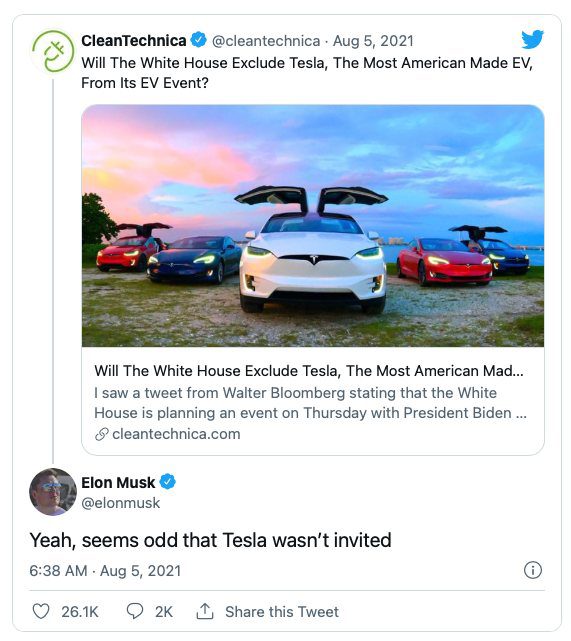Open the cleantechnica.com domain link

[176, 434]
